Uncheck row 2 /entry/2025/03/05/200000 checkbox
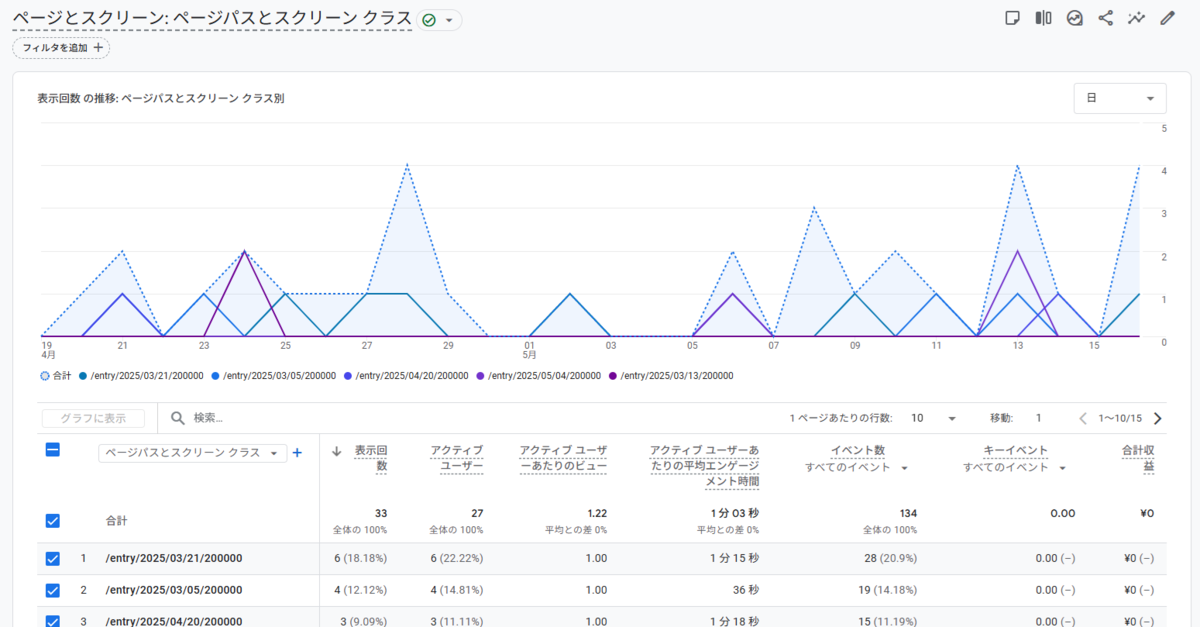This screenshot has width=1200, height=627. (x=53, y=590)
